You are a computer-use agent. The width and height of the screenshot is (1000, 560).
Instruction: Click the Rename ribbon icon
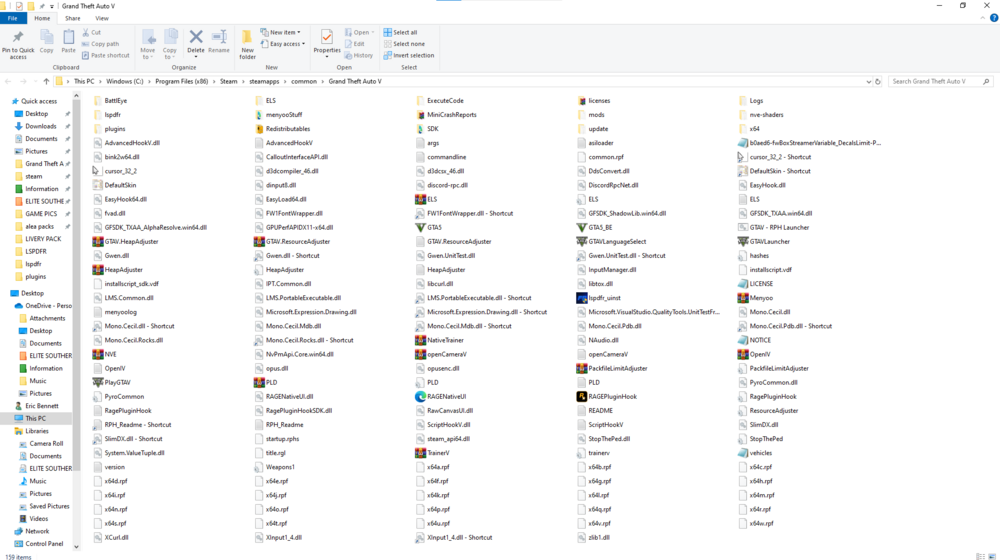click(219, 37)
